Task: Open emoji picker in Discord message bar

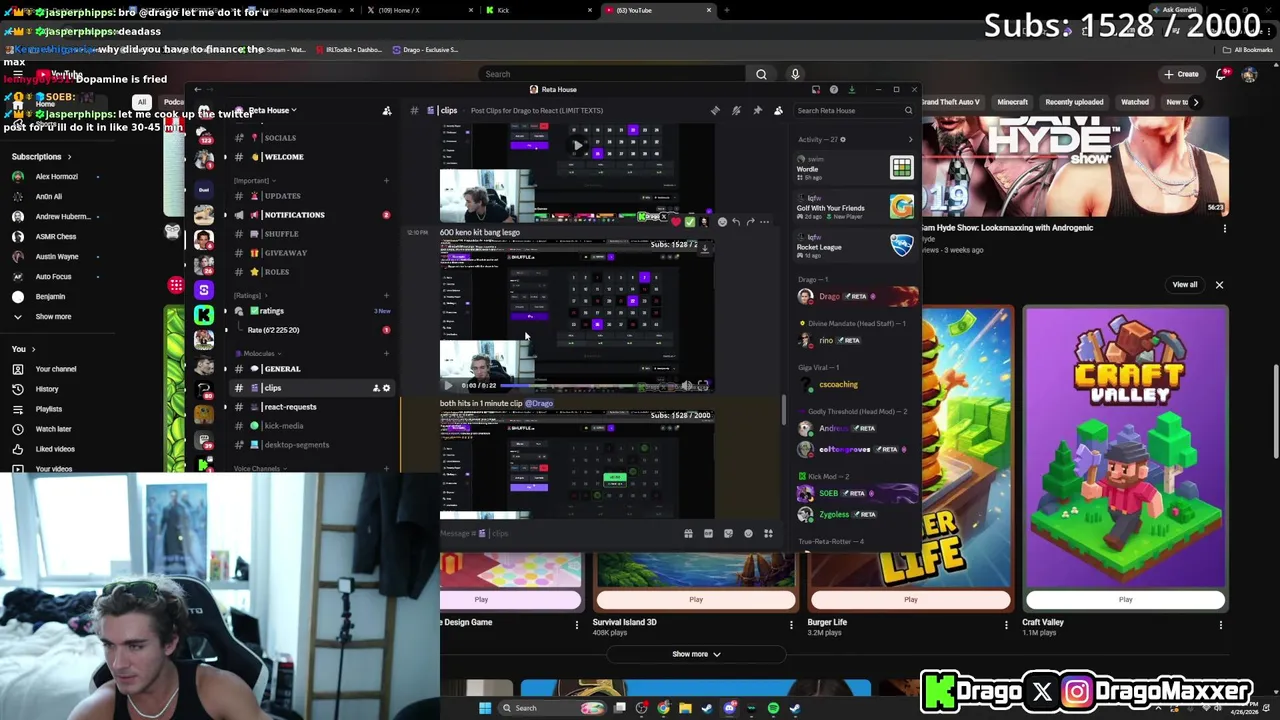Action: 748,534
